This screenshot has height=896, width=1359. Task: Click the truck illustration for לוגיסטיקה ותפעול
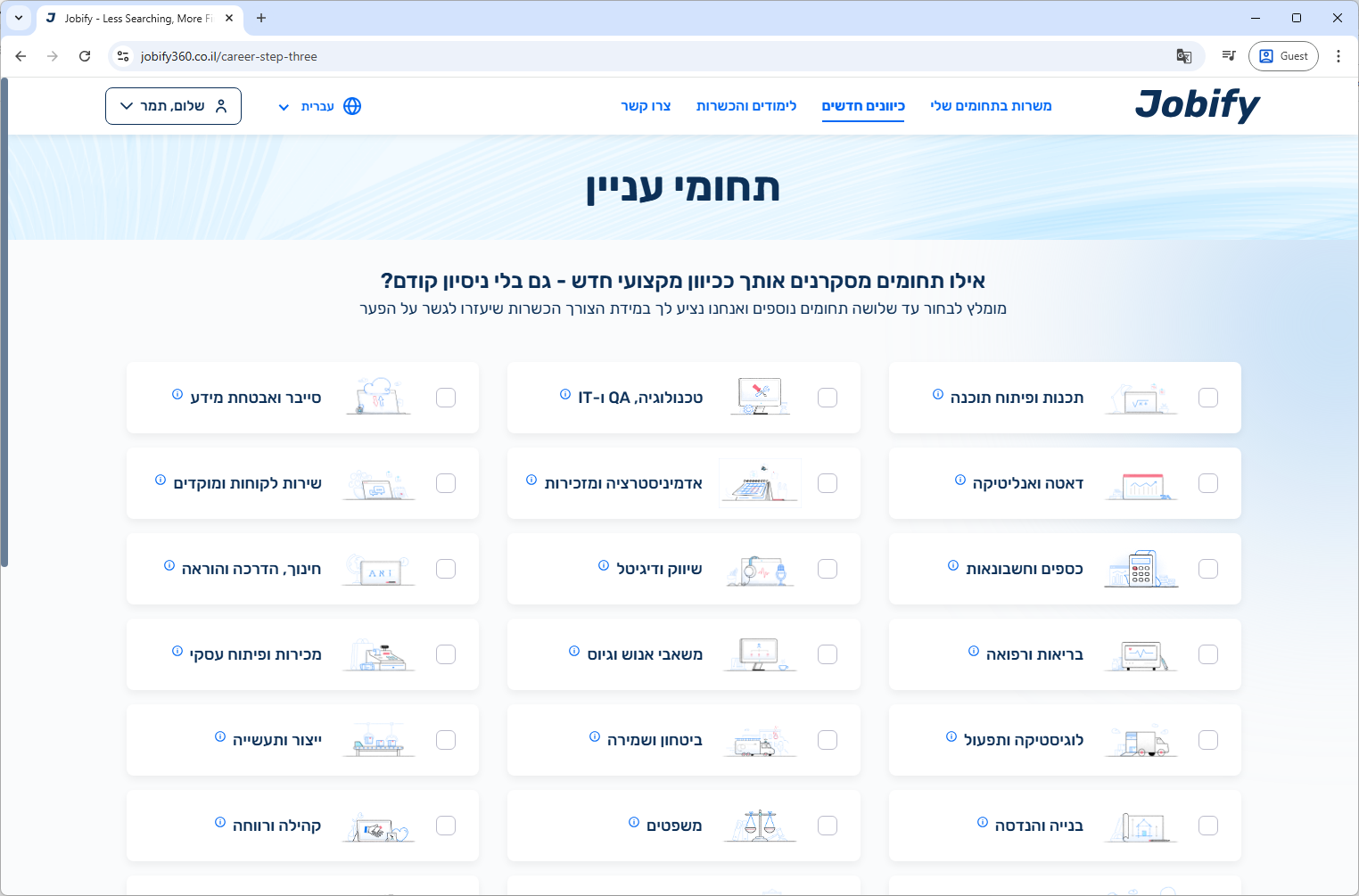click(x=1141, y=741)
